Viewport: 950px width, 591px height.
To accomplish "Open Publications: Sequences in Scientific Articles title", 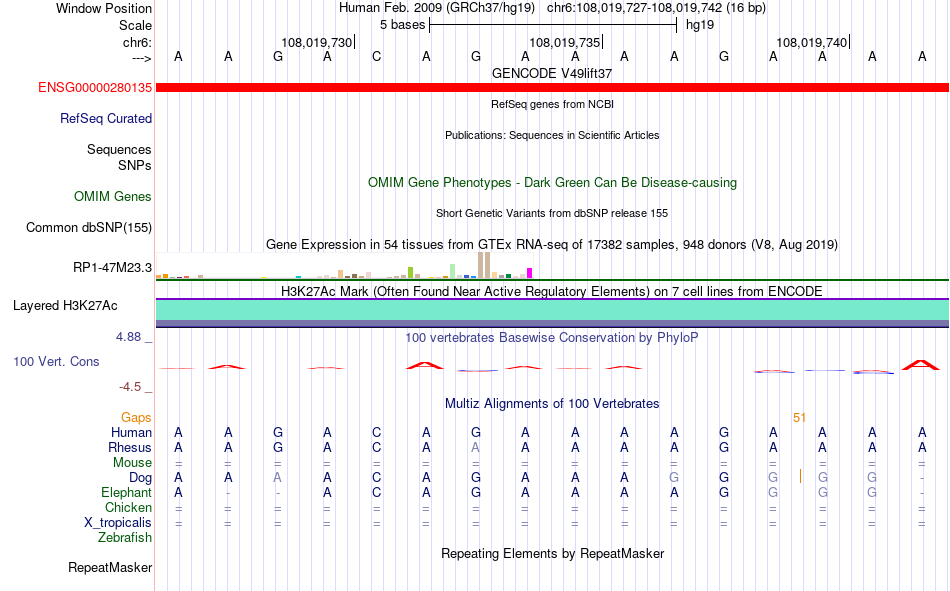I will point(552,135).
